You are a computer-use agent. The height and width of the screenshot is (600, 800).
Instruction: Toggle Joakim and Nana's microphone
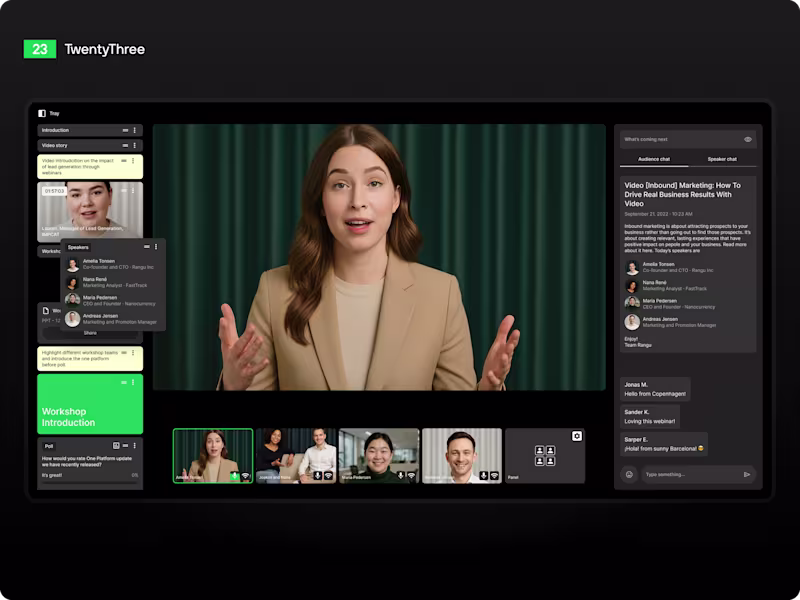(318, 476)
